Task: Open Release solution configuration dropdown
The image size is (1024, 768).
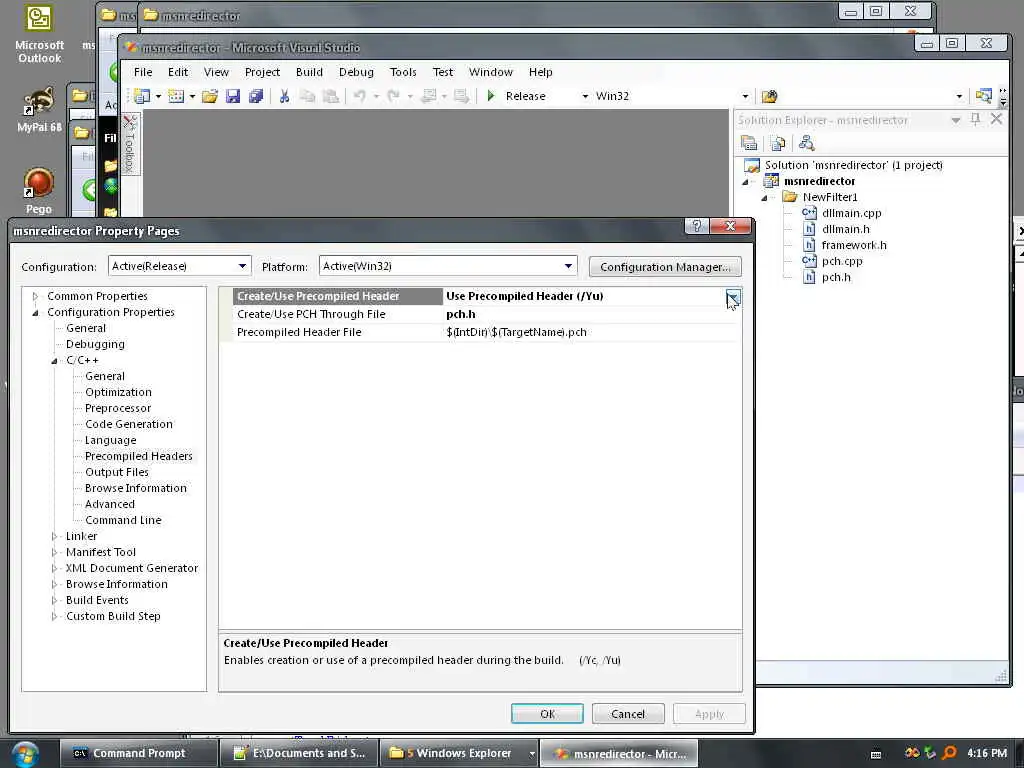Action: click(585, 96)
